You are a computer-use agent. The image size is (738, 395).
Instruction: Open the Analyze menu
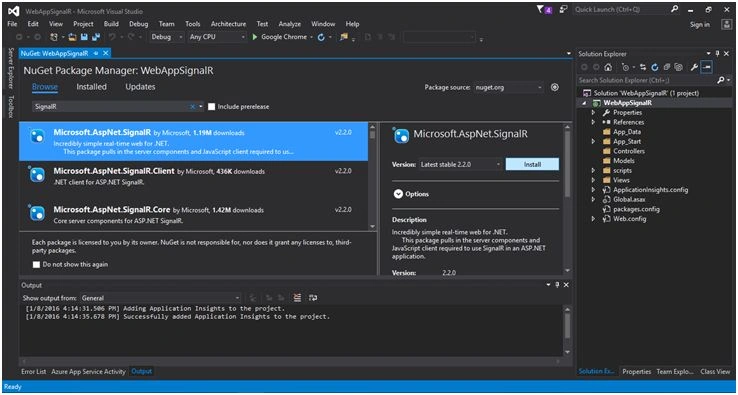coord(289,24)
